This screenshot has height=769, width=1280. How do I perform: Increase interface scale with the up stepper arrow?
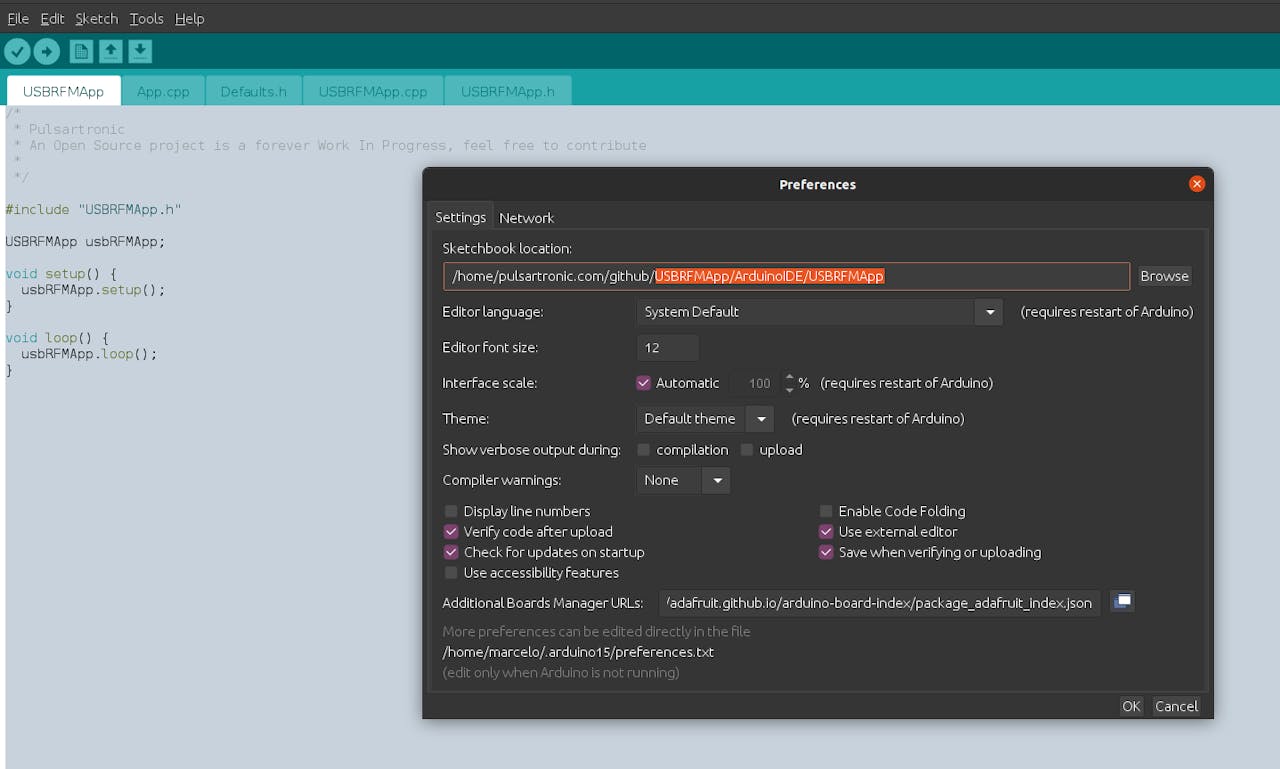pyautogui.click(x=789, y=377)
